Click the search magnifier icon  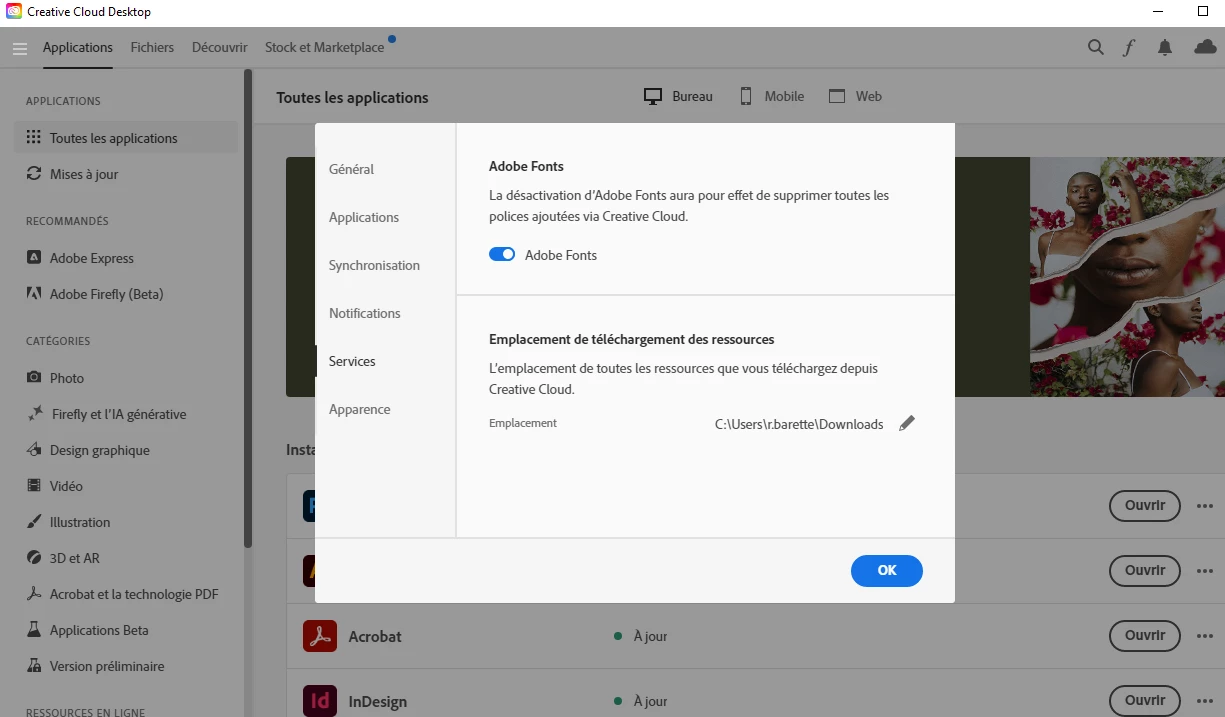click(x=1096, y=47)
